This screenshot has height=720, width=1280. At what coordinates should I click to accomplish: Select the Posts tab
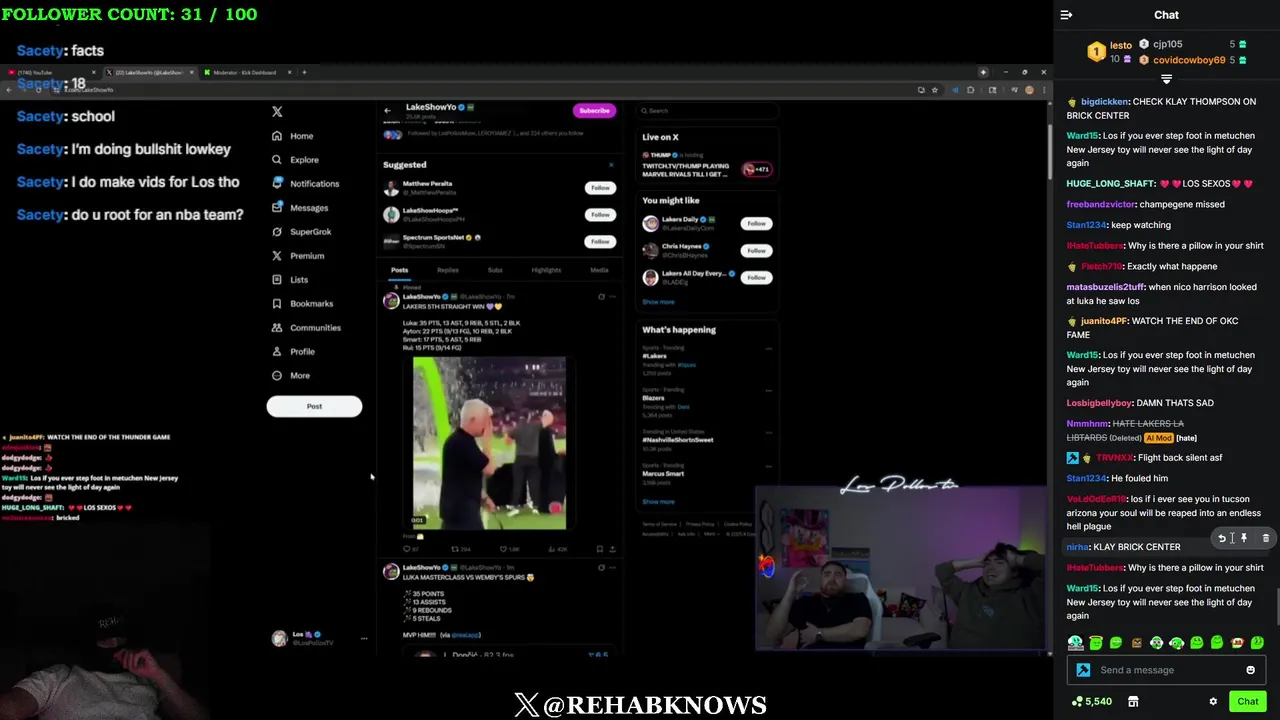pyautogui.click(x=399, y=270)
